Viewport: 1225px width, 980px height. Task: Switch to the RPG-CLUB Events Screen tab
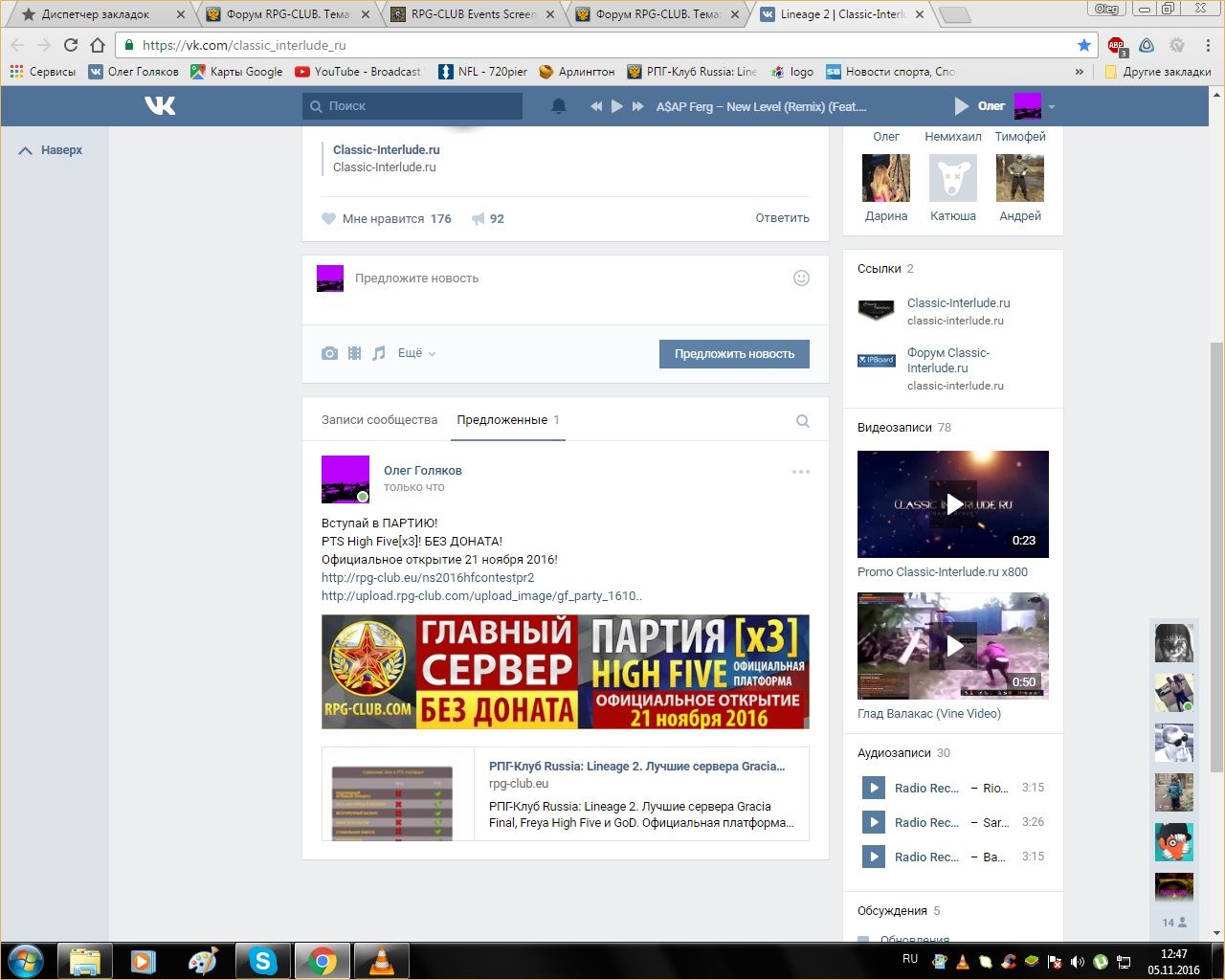tap(473, 14)
